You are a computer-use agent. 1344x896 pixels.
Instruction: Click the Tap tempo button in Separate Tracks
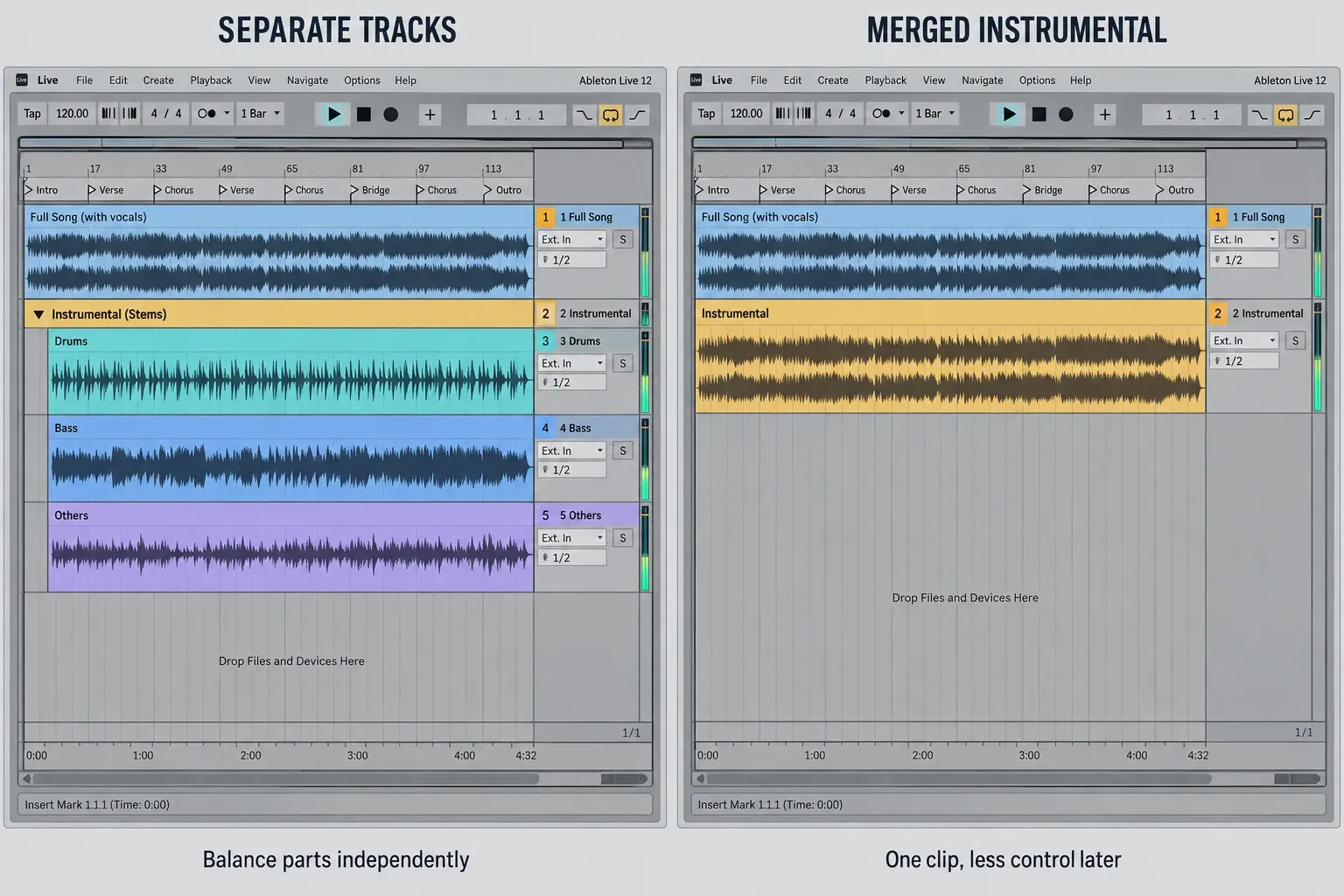32,114
